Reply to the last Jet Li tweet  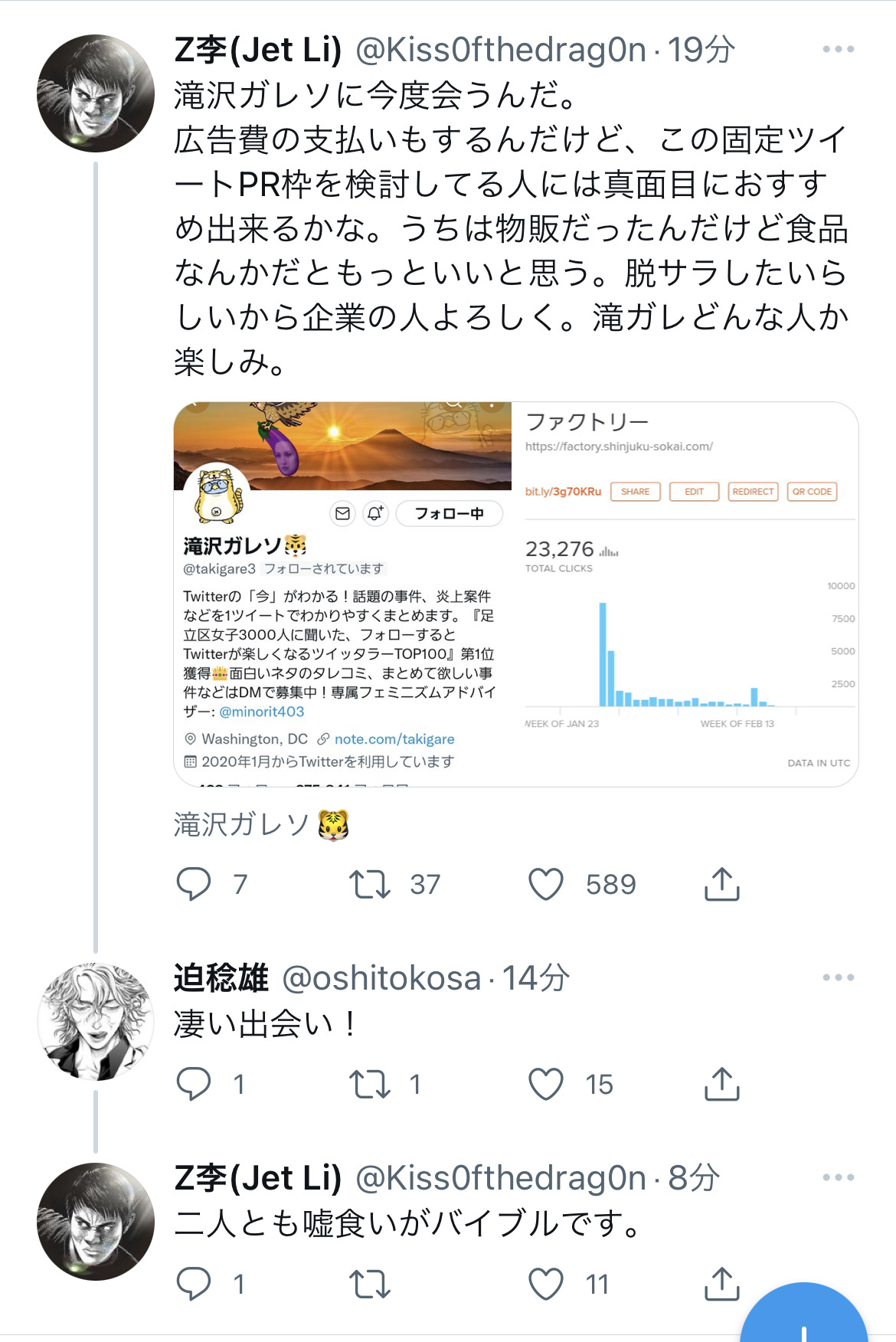[x=194, y=1284]
